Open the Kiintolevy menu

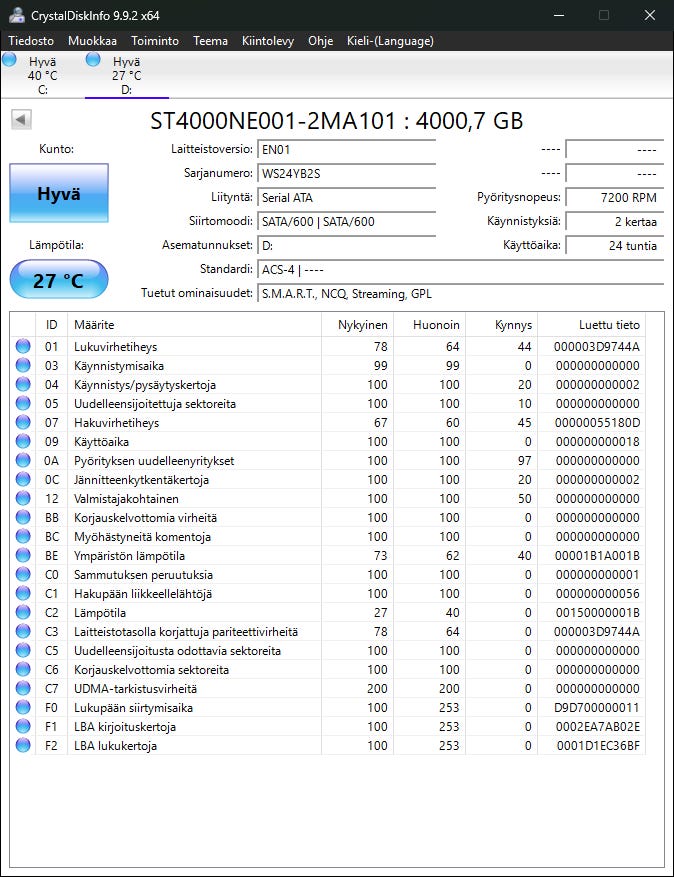(x=268, y=41)
